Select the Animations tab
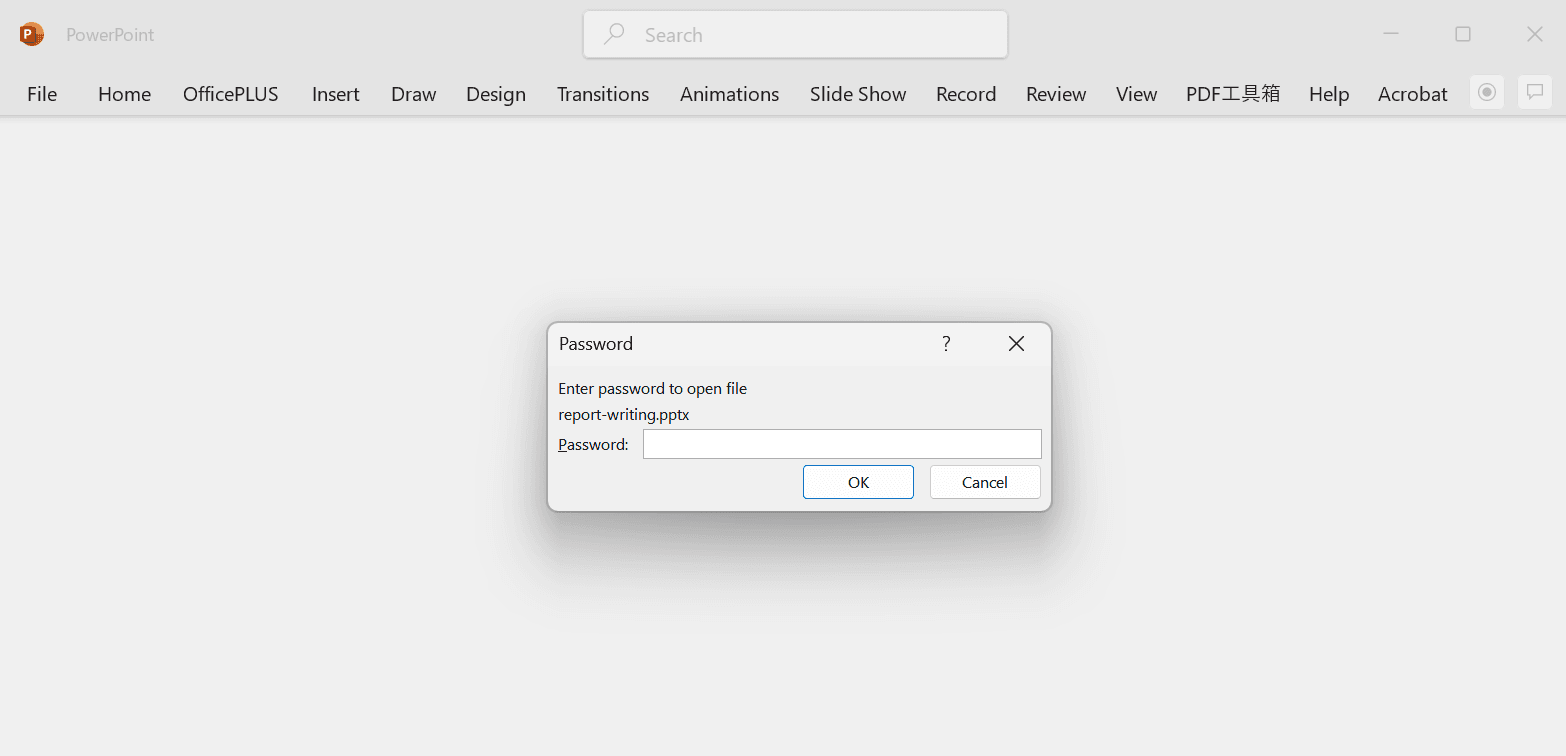 point(730,94)
